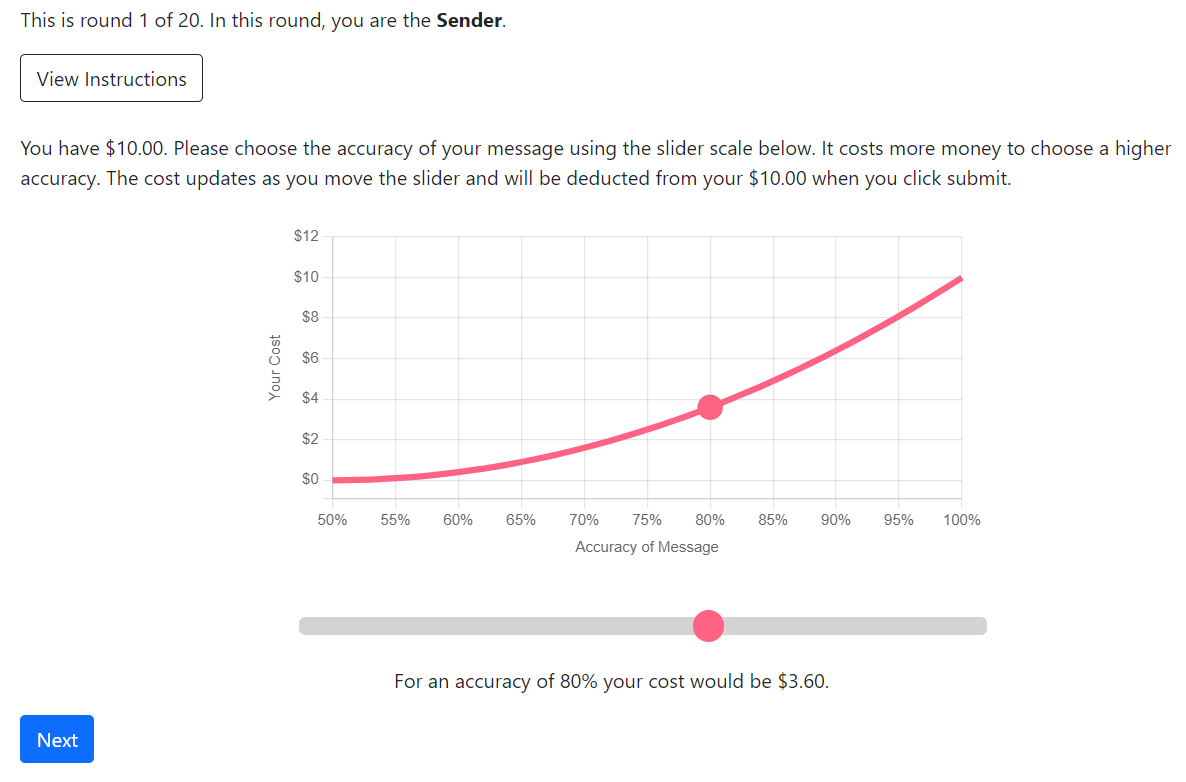Click the bold Sender word in the header

point(469,20)
